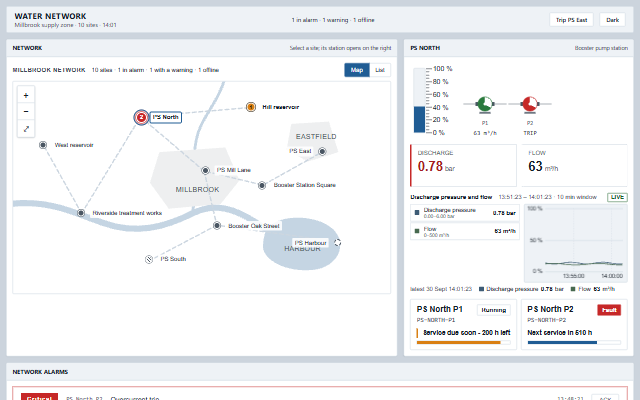Viewport: 640px width, 400px height.
Task: Select PS Mill Lane site marker
Action: pyautogui.click(x=205, y=170)
